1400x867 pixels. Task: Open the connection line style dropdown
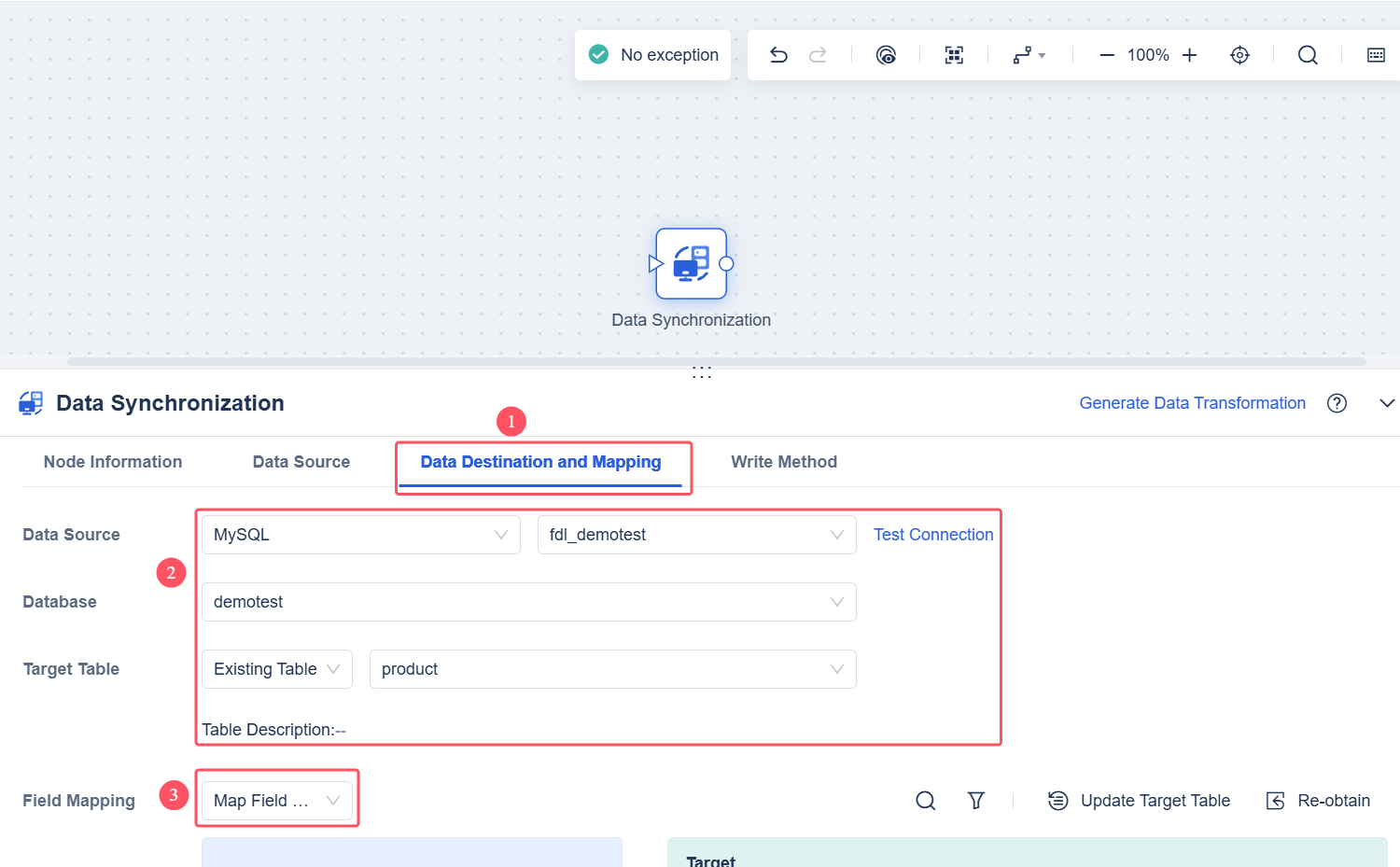(x=1029, y=55)
